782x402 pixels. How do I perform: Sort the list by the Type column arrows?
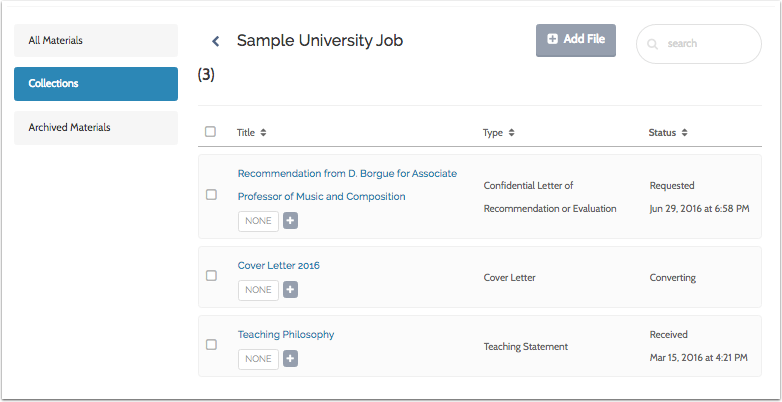511,132
